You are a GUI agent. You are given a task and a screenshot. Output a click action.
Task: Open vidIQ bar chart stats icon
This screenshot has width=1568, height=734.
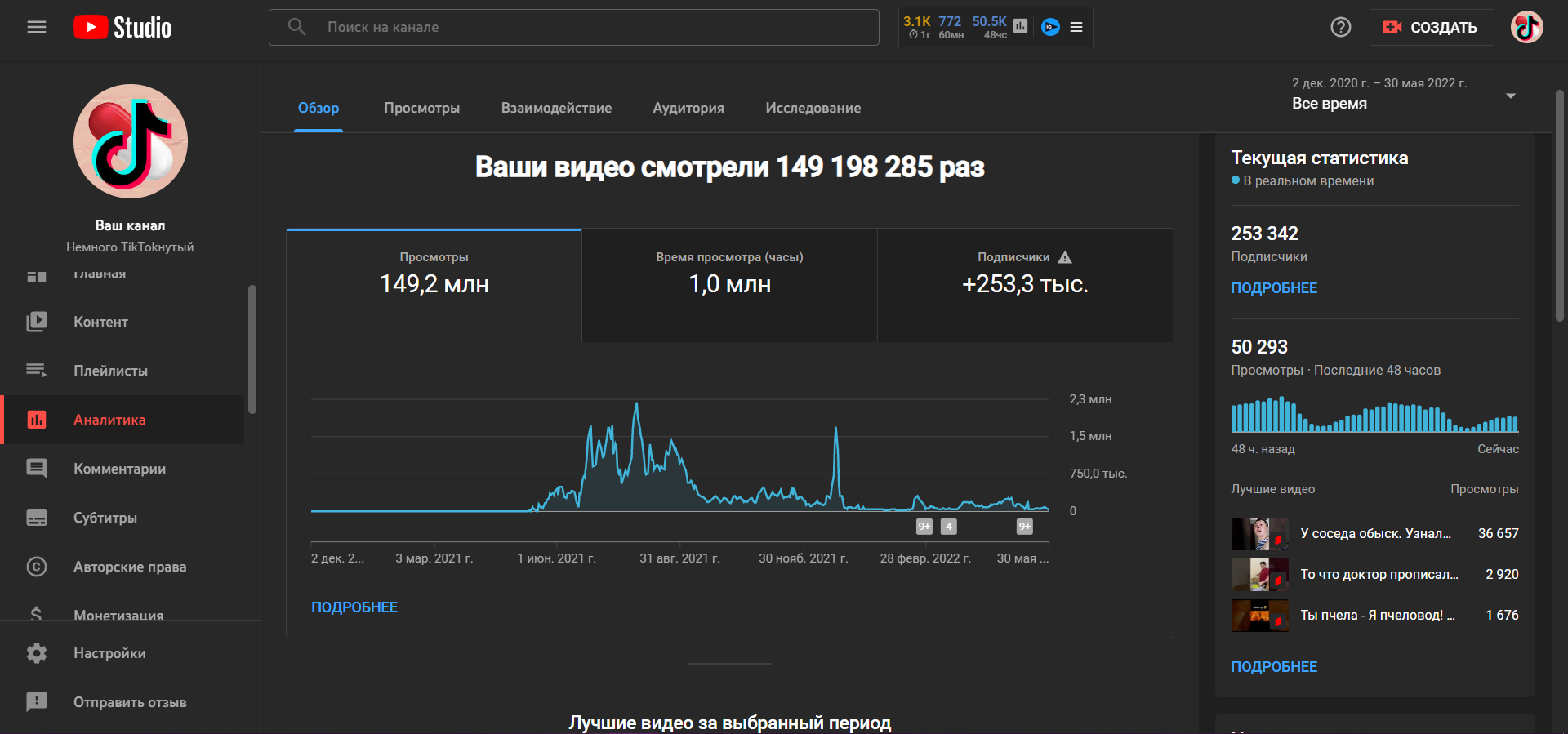click(1020, 26)
